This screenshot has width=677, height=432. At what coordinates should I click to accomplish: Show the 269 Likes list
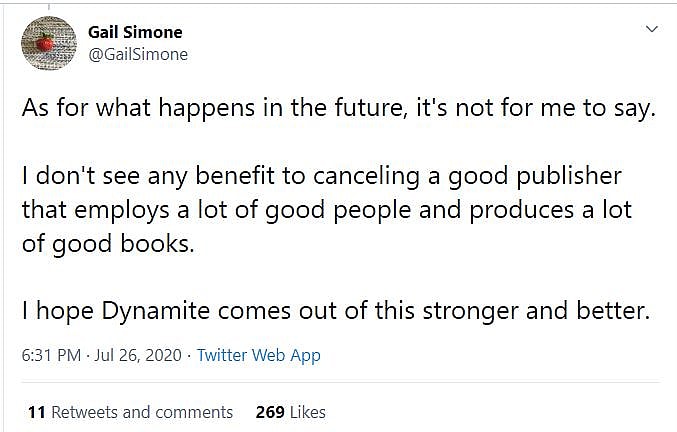(x=290, y=412)
